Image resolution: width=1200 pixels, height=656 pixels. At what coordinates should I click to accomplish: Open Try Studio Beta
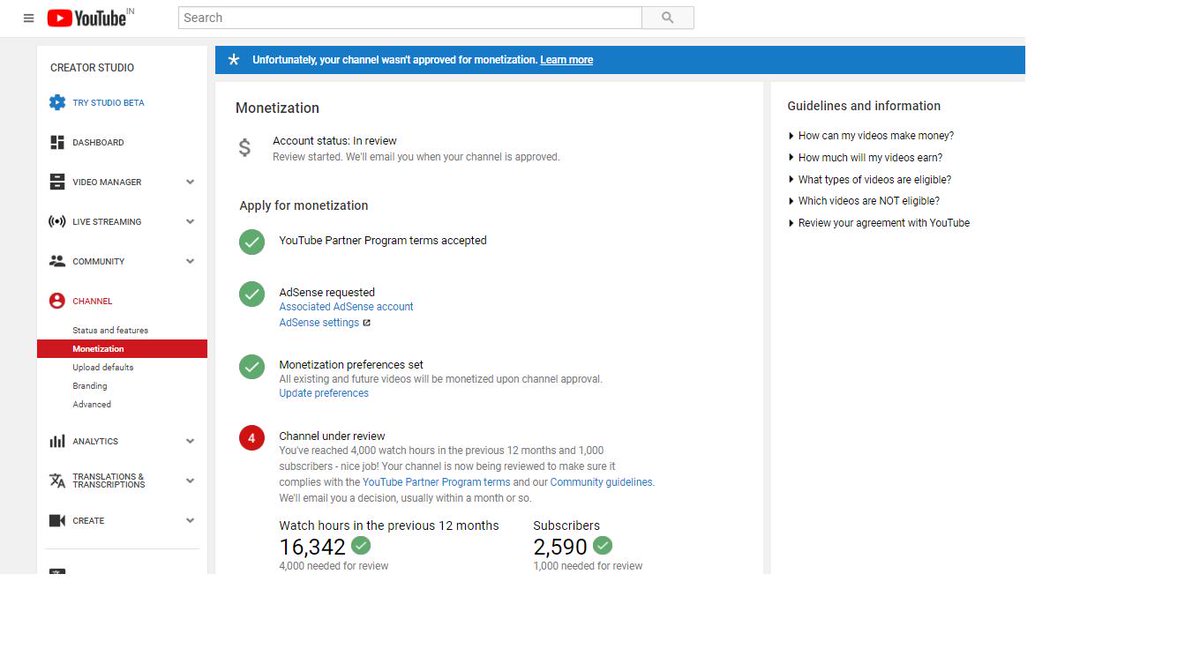pos(108,103)
